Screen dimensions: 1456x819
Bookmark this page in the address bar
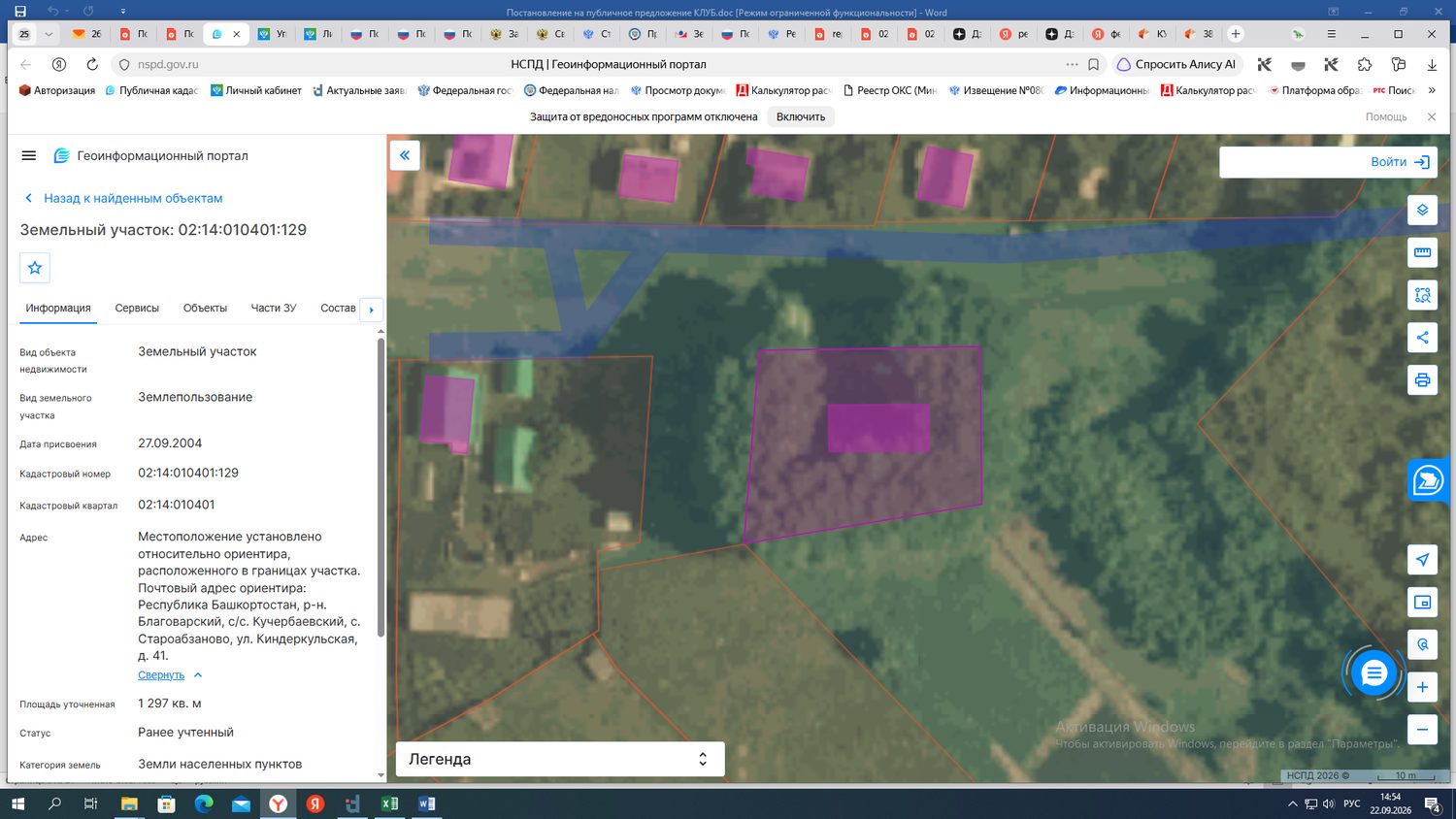click(1094, 64)
